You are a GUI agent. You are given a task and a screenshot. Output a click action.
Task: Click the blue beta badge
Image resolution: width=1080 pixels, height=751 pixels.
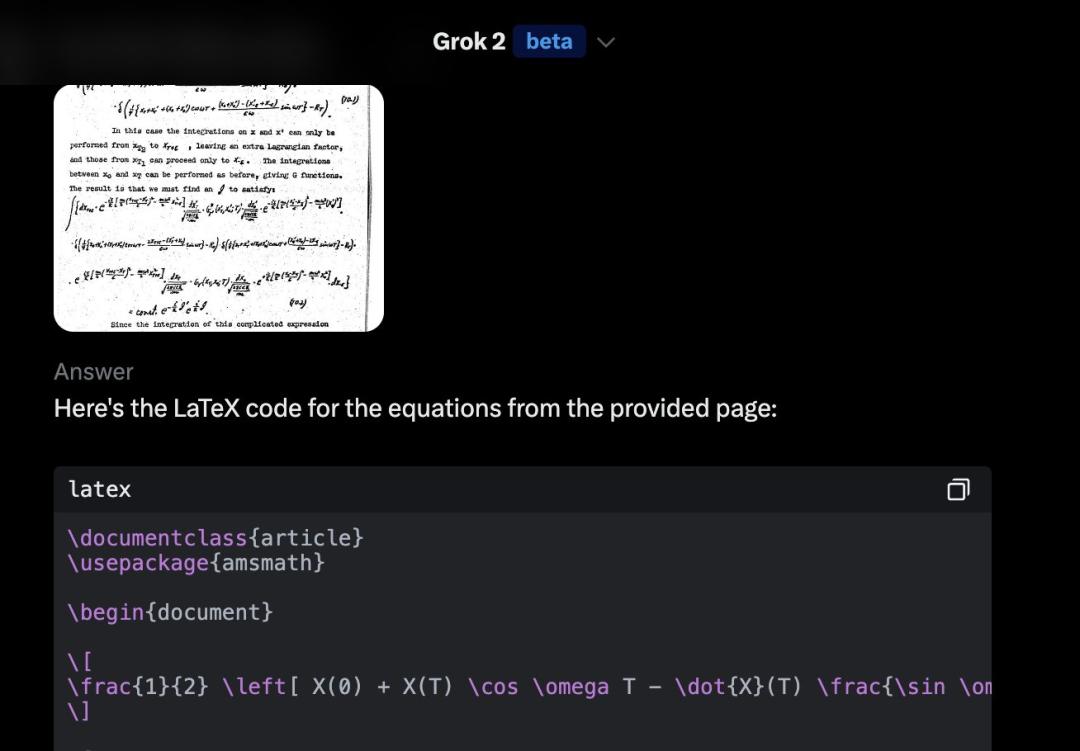(x=549, y=41)
